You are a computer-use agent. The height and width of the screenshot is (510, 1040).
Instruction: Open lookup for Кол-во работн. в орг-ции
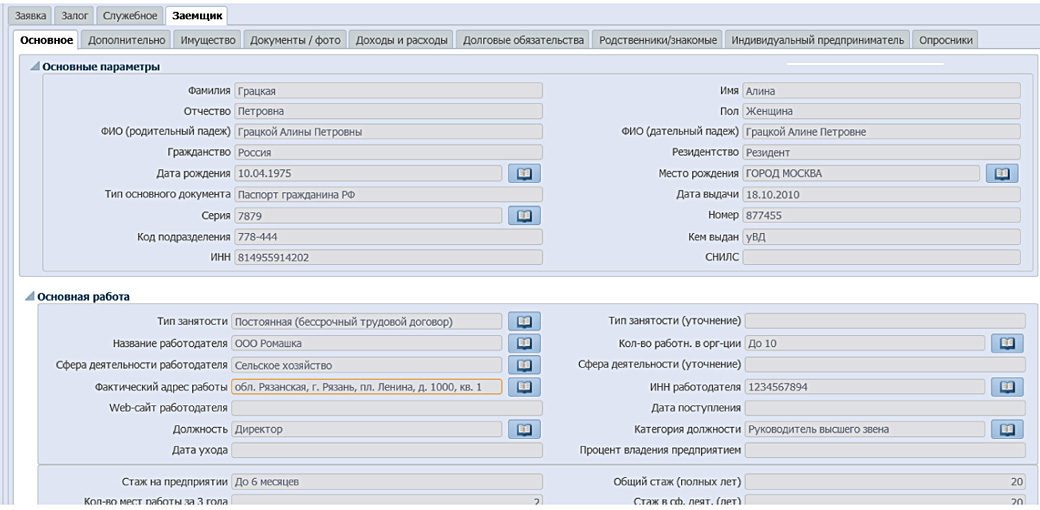click(1007, 343)
